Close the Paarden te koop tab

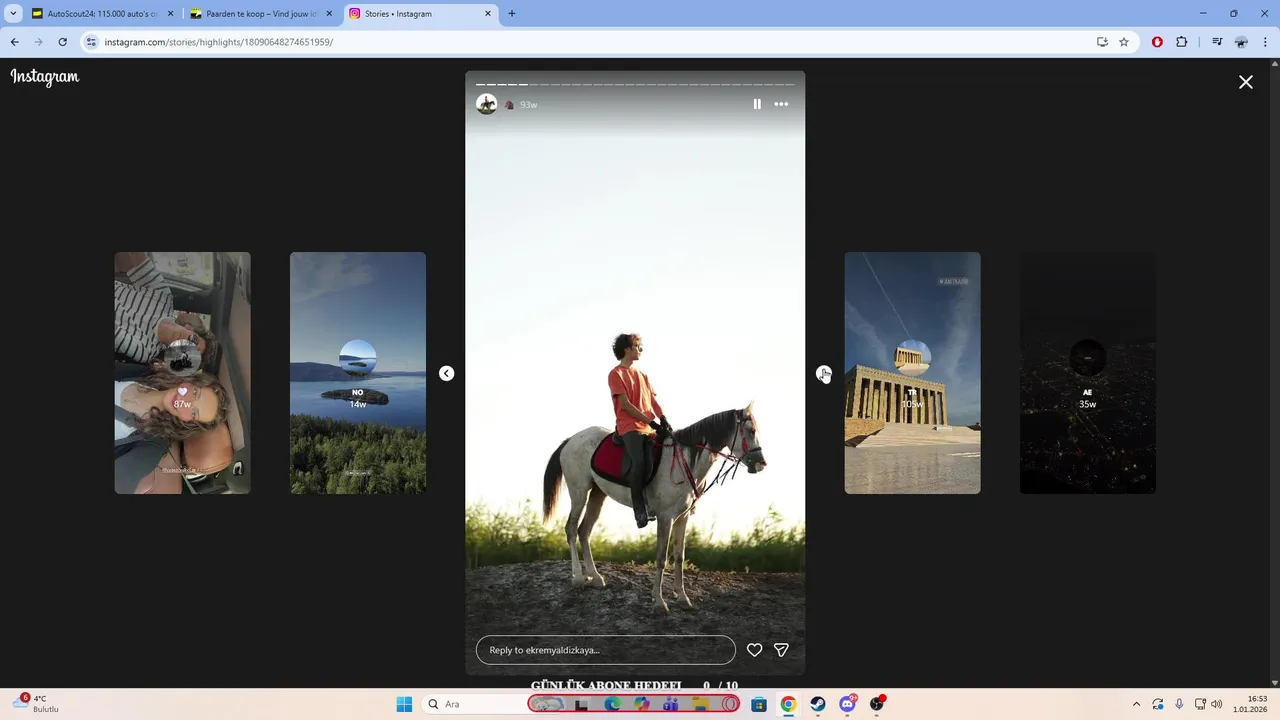coord(329,14)
